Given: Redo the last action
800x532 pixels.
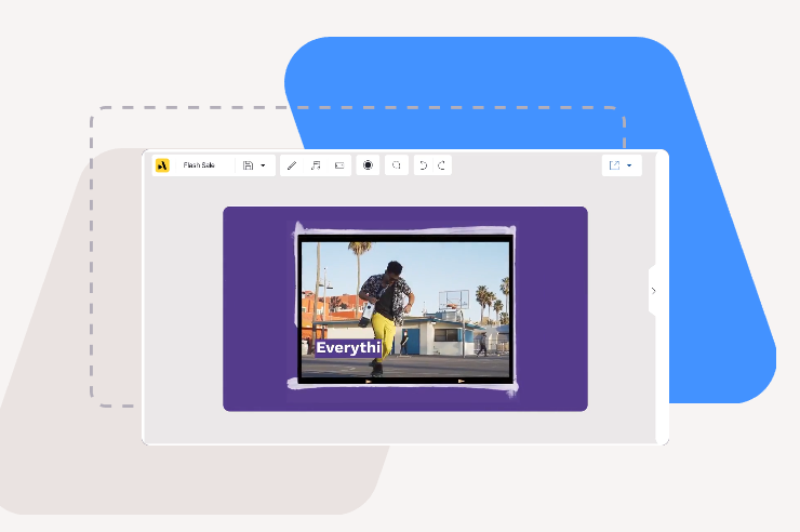Looking at the screenshot, I should [442, 165].
